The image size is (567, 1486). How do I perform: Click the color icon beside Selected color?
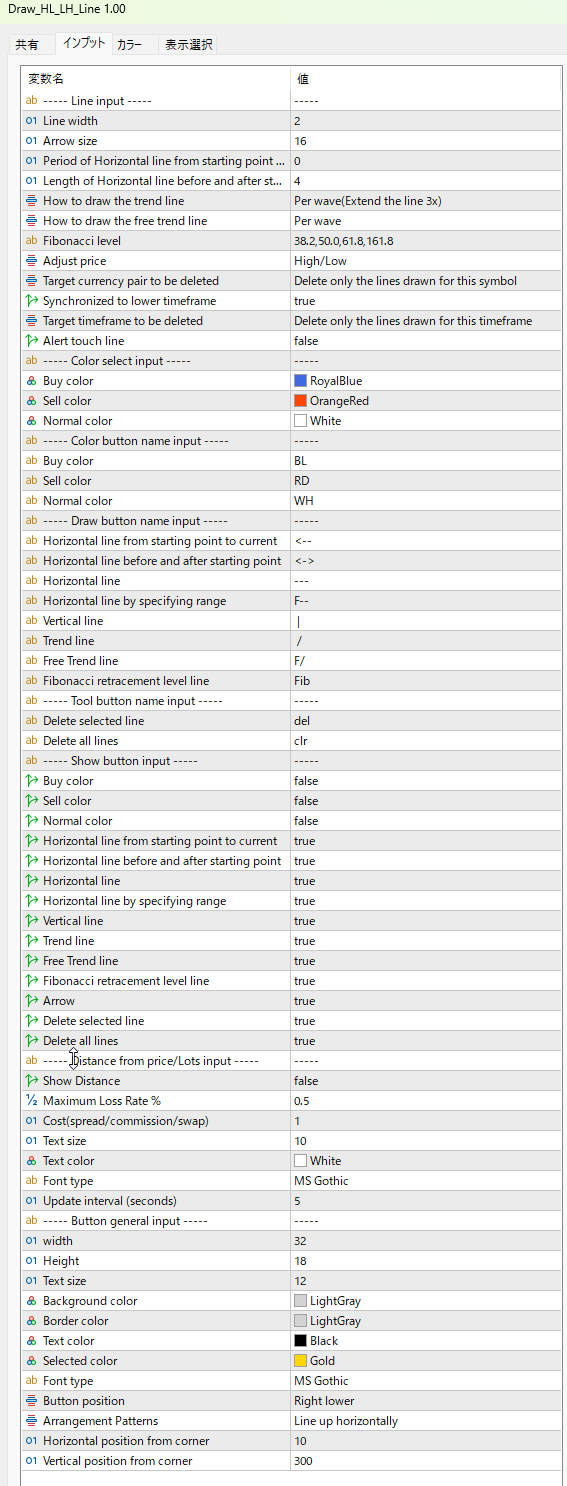click(x=31, y=1361)
